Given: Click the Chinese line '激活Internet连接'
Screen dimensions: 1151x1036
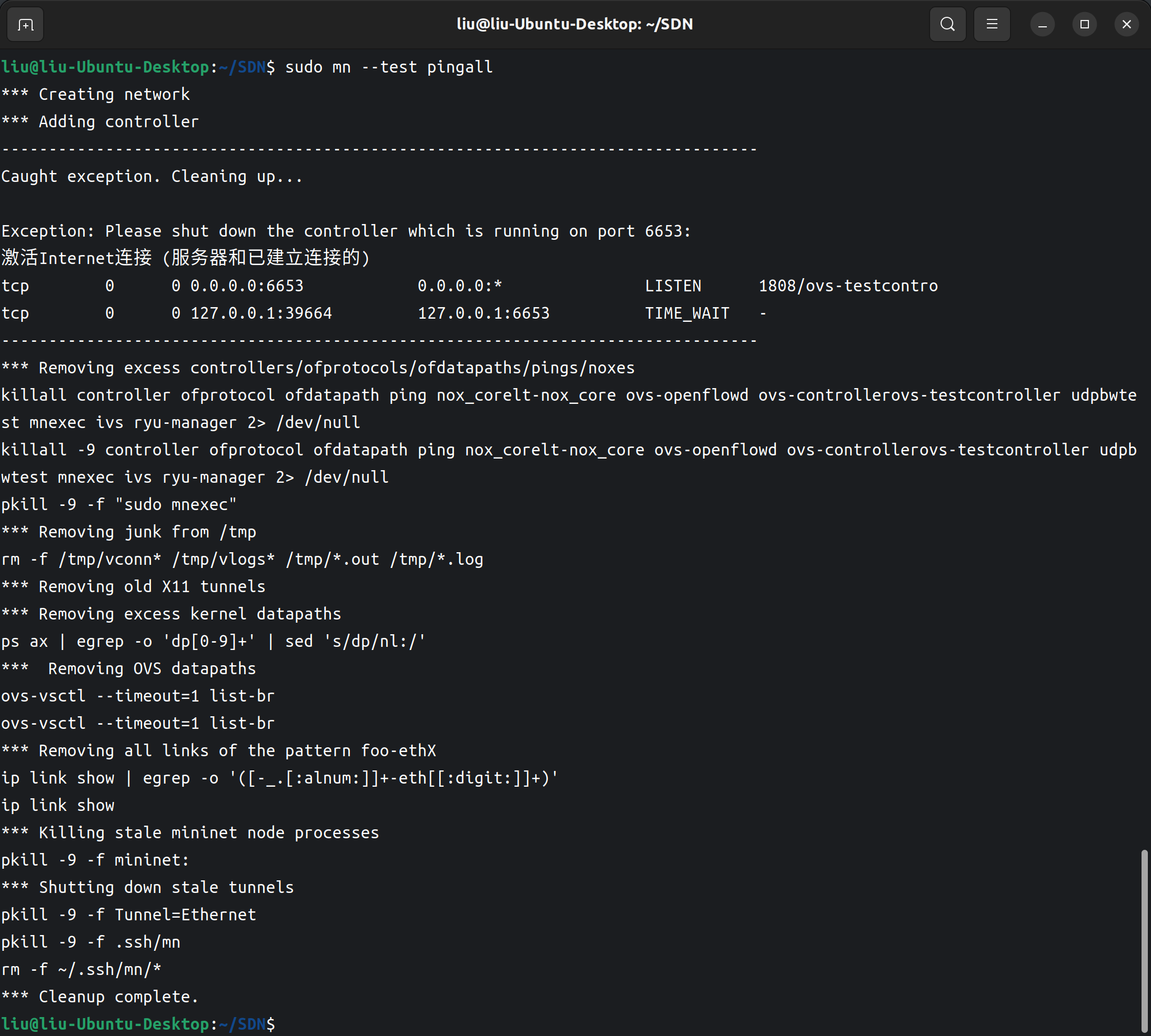Looking at the screenshot, I should click(x=186, y=258).
